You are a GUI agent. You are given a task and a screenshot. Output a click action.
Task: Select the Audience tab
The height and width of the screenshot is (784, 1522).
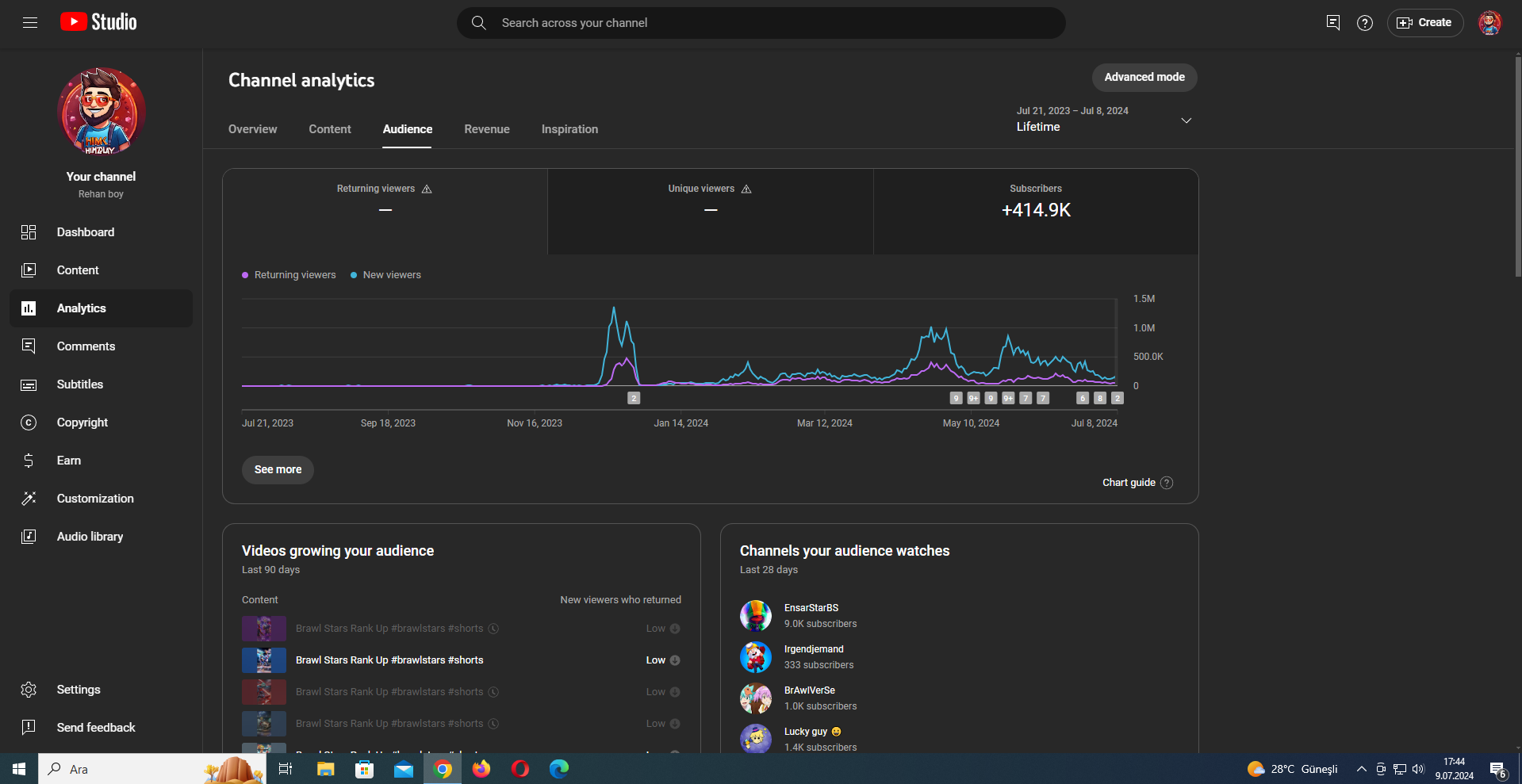[408, 129]
